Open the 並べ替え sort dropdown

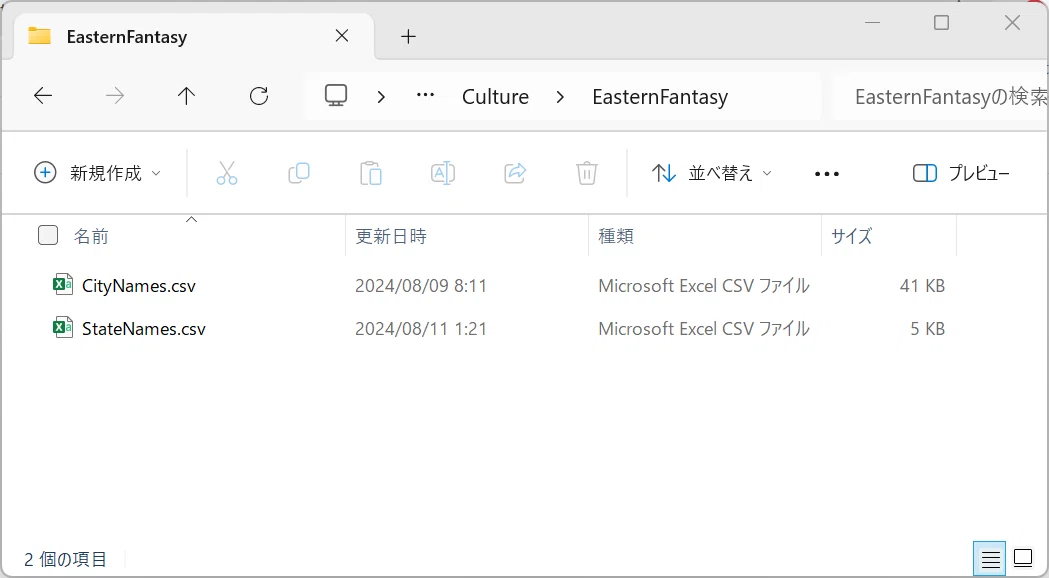click(712, 173)
